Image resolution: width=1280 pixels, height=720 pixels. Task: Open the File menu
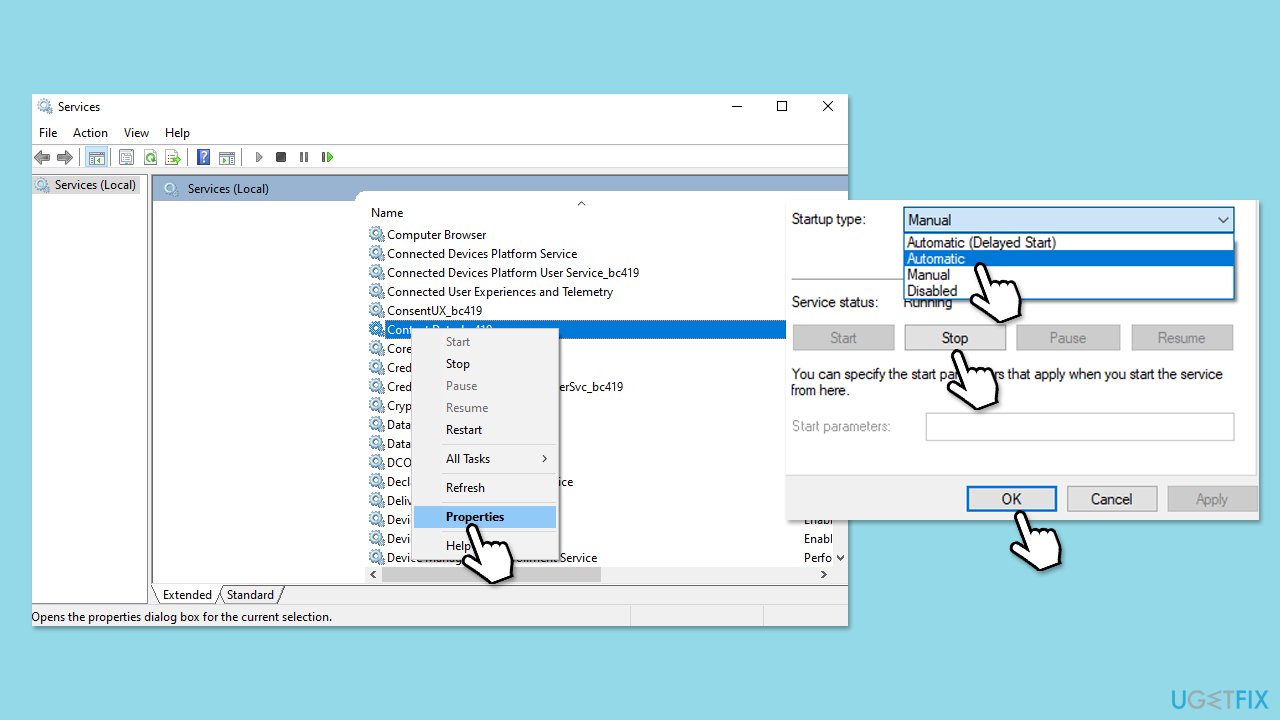(x=48, y=133)
